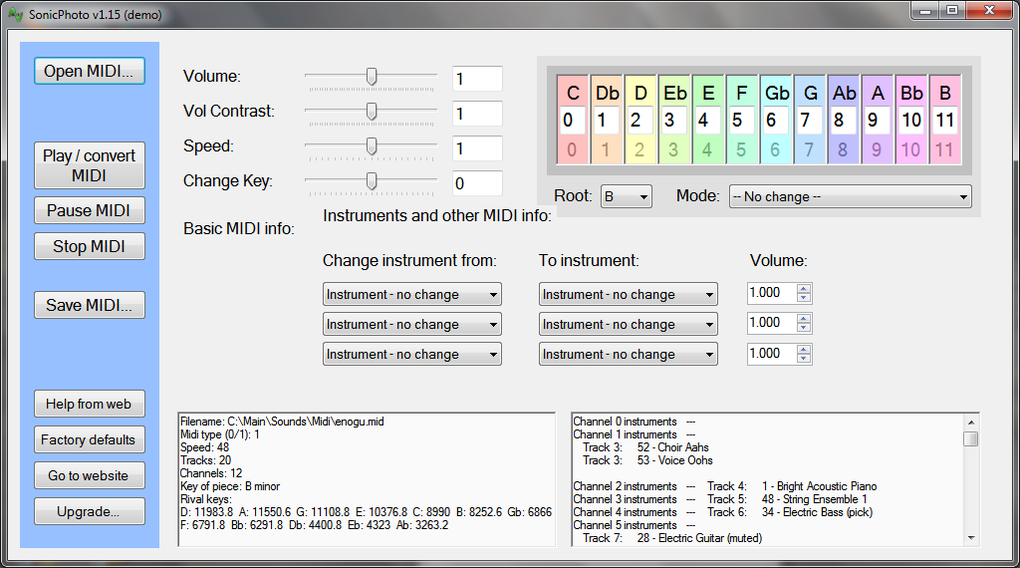The height and width of the screenshot is (568, 1020).
Task: Adjust the Volume slider thumb
Action: pos(371,77)
